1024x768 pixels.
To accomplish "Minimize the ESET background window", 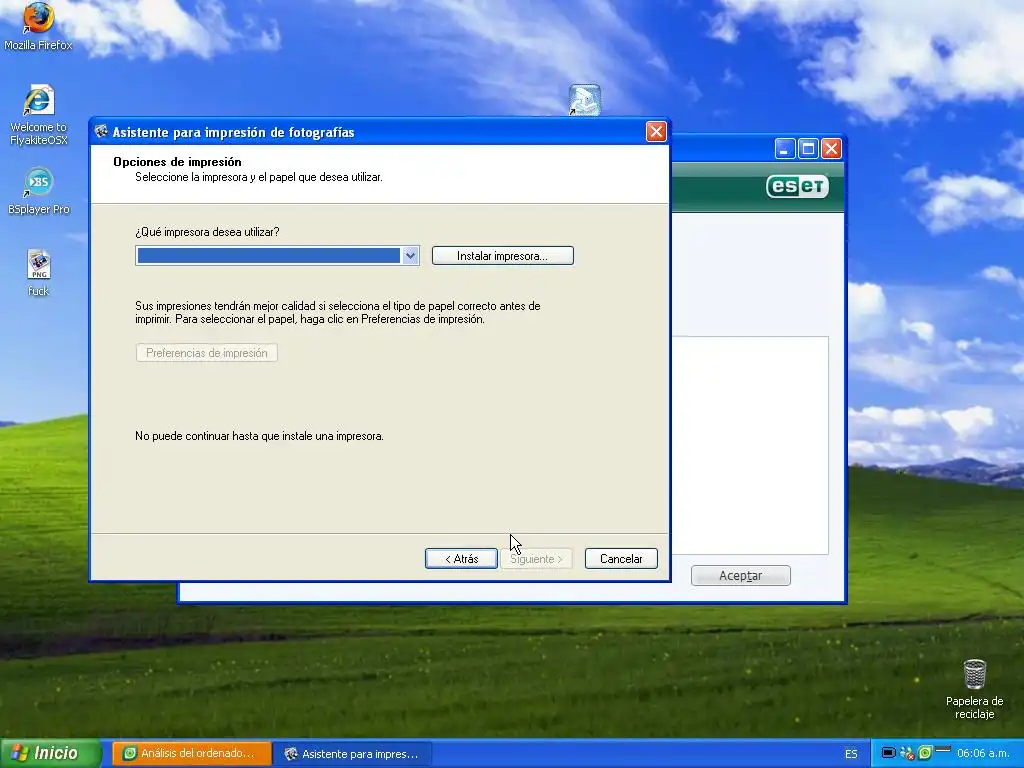I will [x=785, y=149].
